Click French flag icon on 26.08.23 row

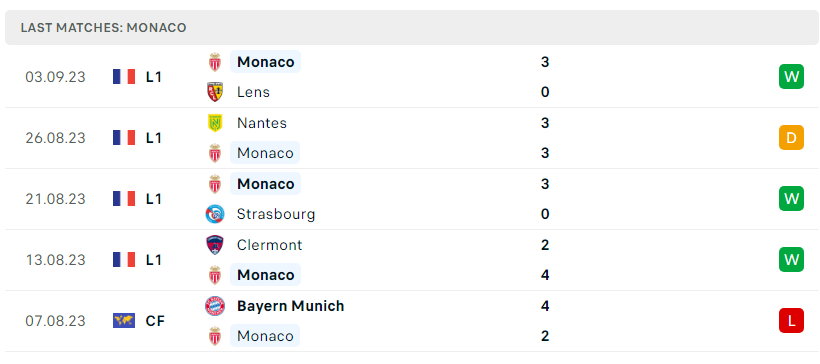[x=124, y=138]
